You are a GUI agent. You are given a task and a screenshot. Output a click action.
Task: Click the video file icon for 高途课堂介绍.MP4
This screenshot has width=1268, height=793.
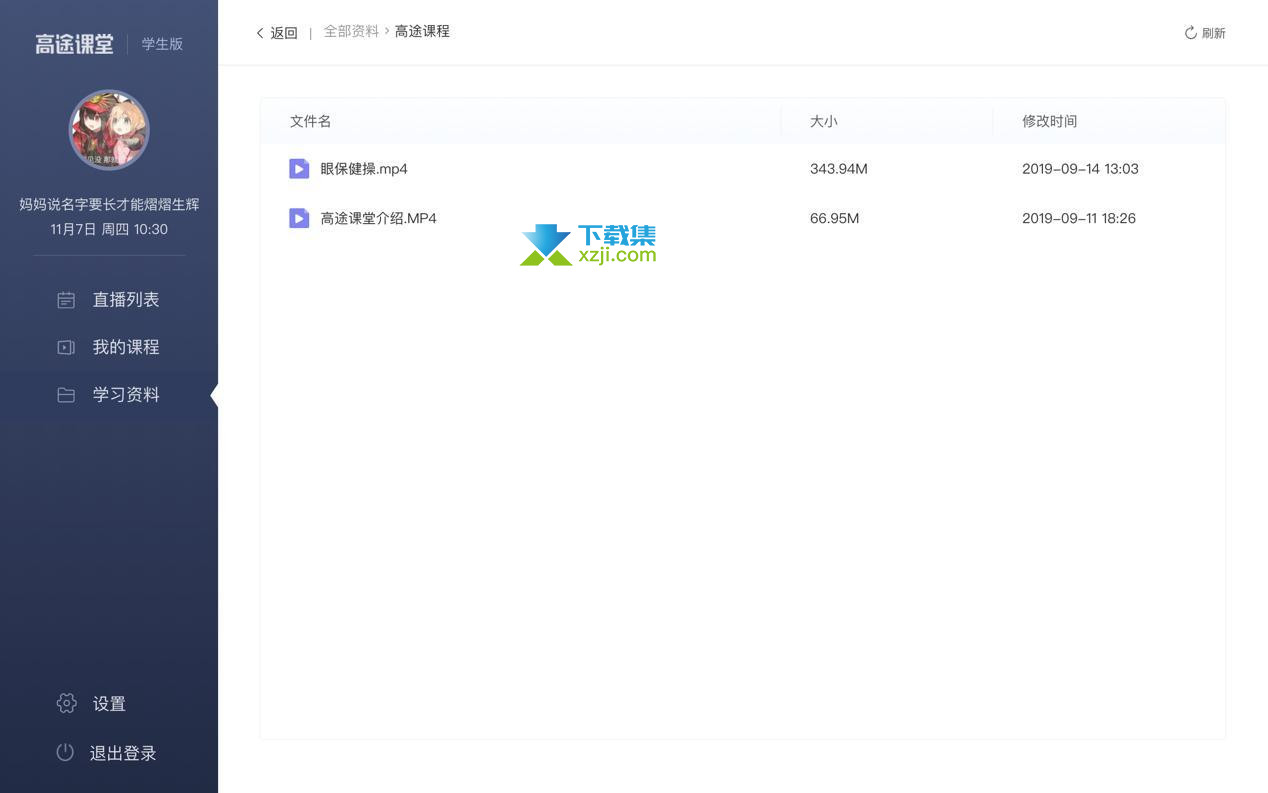pyautogui.click(x=299, y=218)
